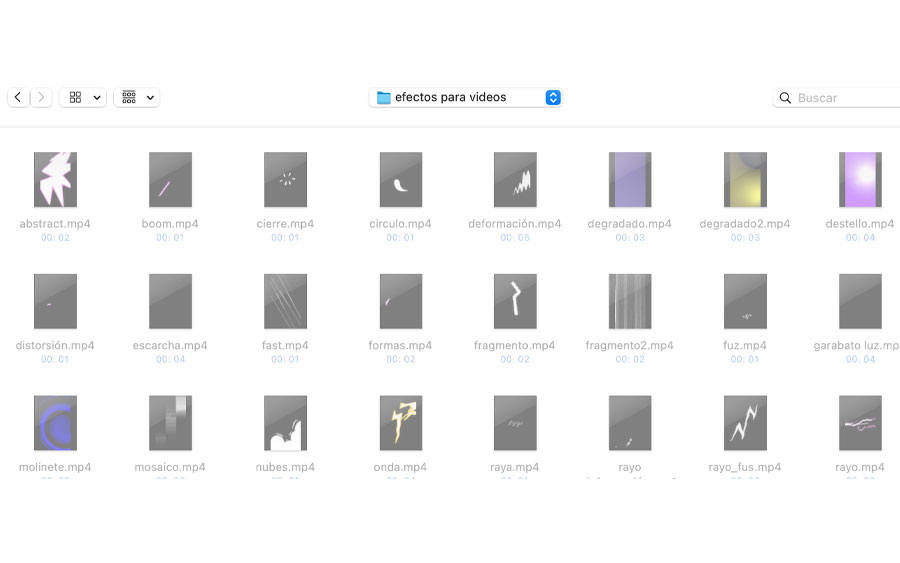
Task: Click the escarcha.mp4 file name label
Action: (170, 346)
